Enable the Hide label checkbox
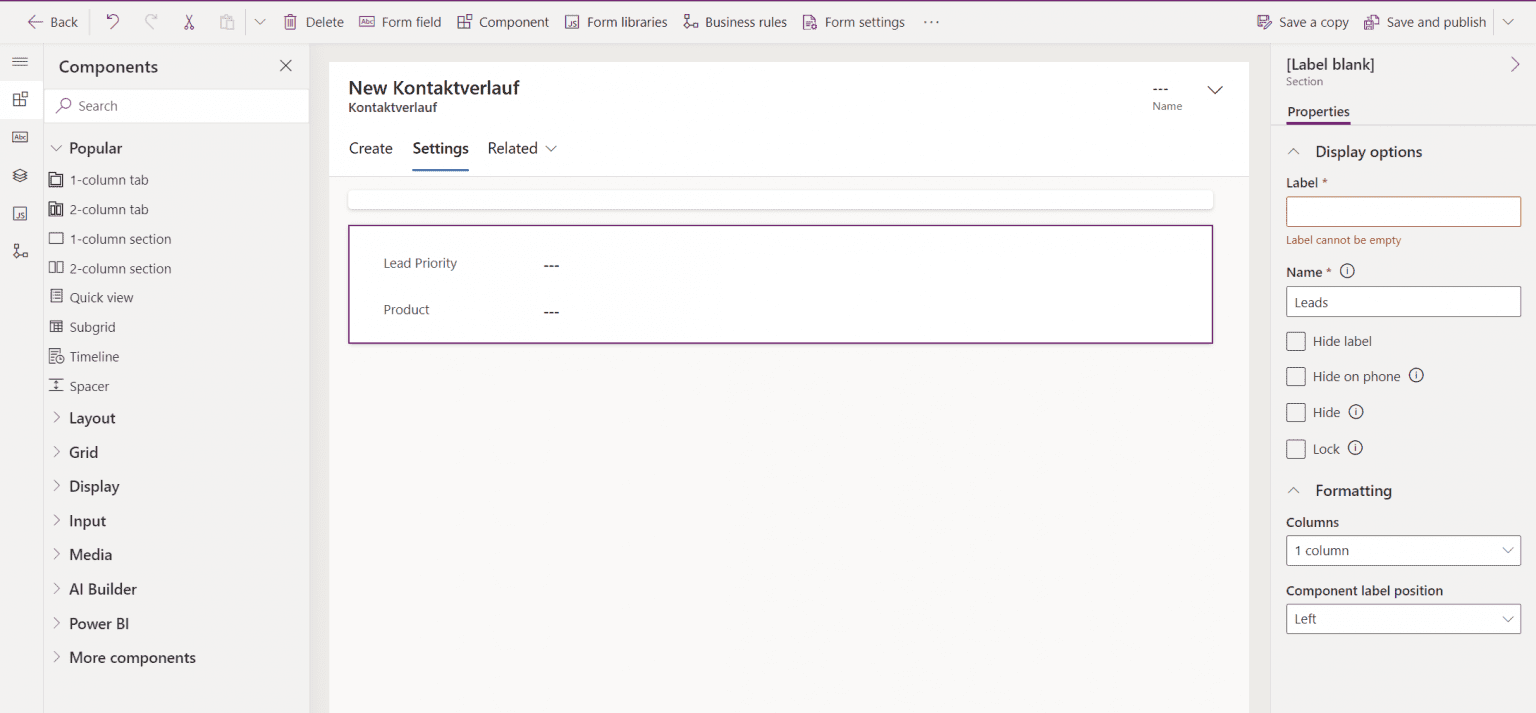1536x713 pixels. 1295,341
